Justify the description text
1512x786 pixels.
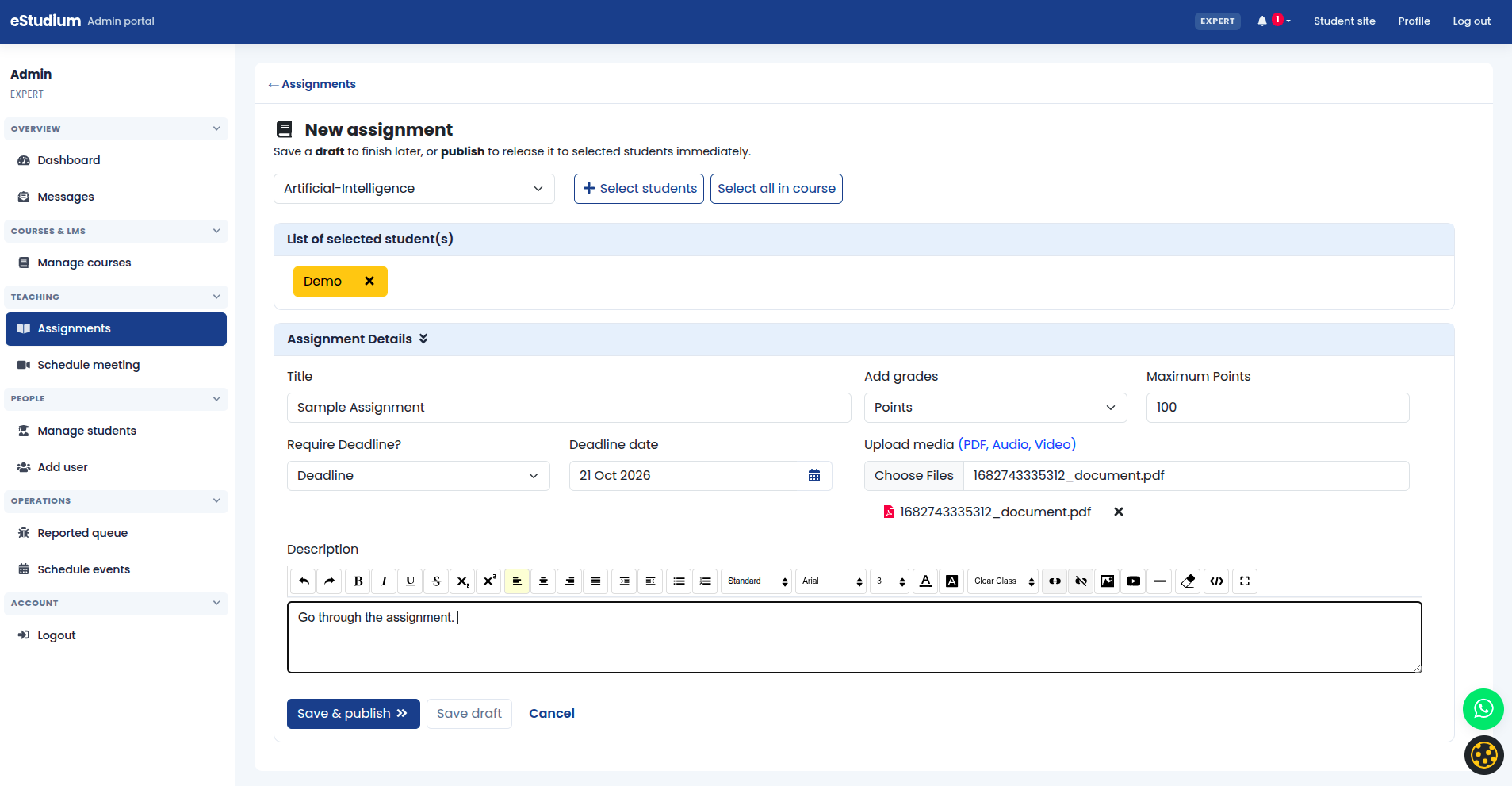coord(595,581)
